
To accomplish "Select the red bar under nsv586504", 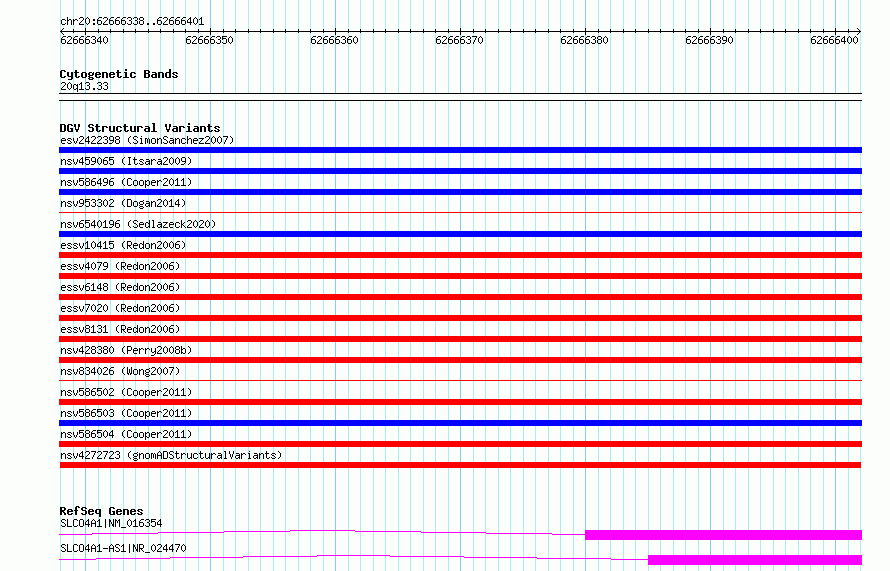I will pos(460,444).
